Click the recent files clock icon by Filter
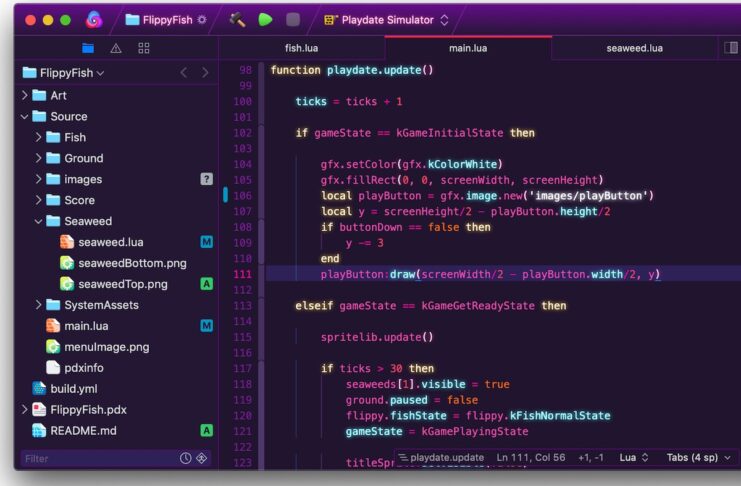 click(185, 458)
